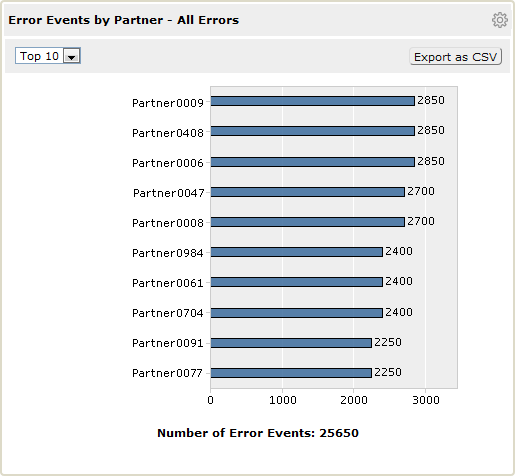Select the Partner0077 bar
Image resolution: width=515 pixels, height=476 pixels.
tap(291, 373)
